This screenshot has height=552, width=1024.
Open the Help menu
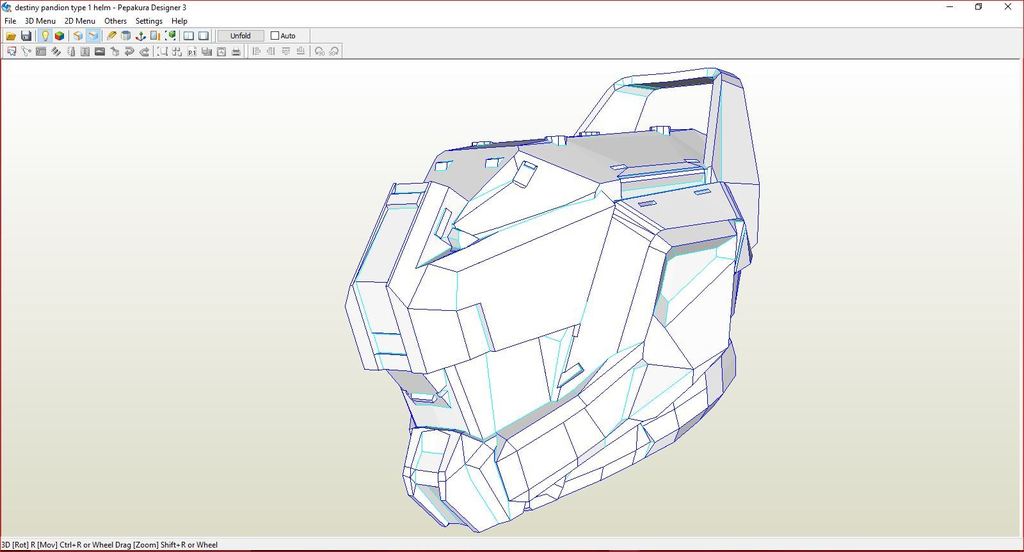[180, 21]
